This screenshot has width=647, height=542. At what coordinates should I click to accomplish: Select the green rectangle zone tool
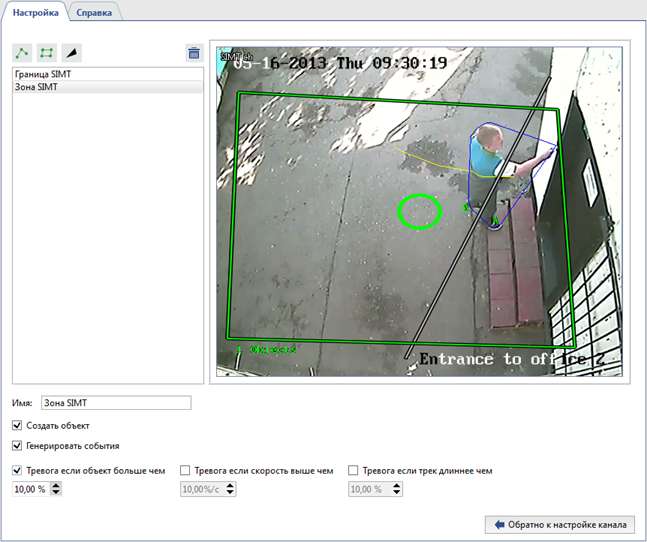coord(46,53)
